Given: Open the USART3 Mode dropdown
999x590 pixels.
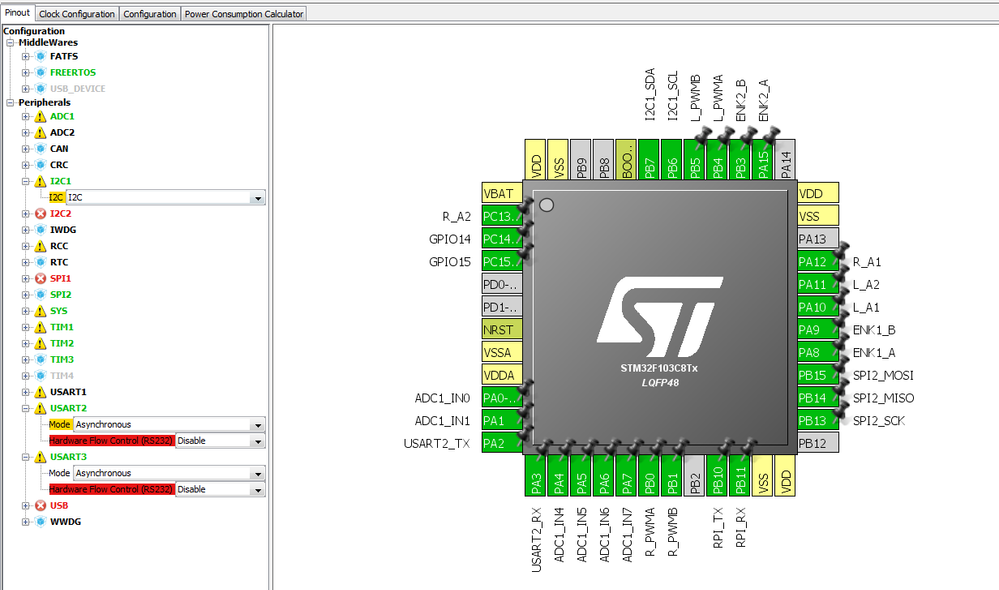Looking at the screenshot, I should tap(257, 473).
